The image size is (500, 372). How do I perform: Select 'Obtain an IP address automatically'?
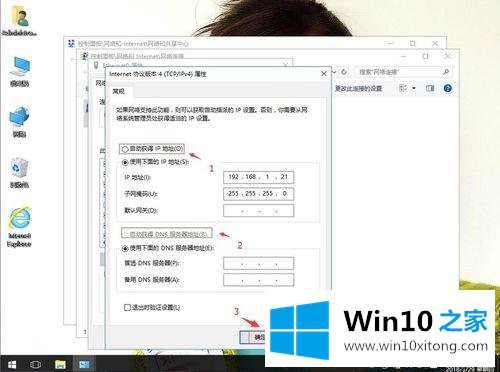click(152, 149)
